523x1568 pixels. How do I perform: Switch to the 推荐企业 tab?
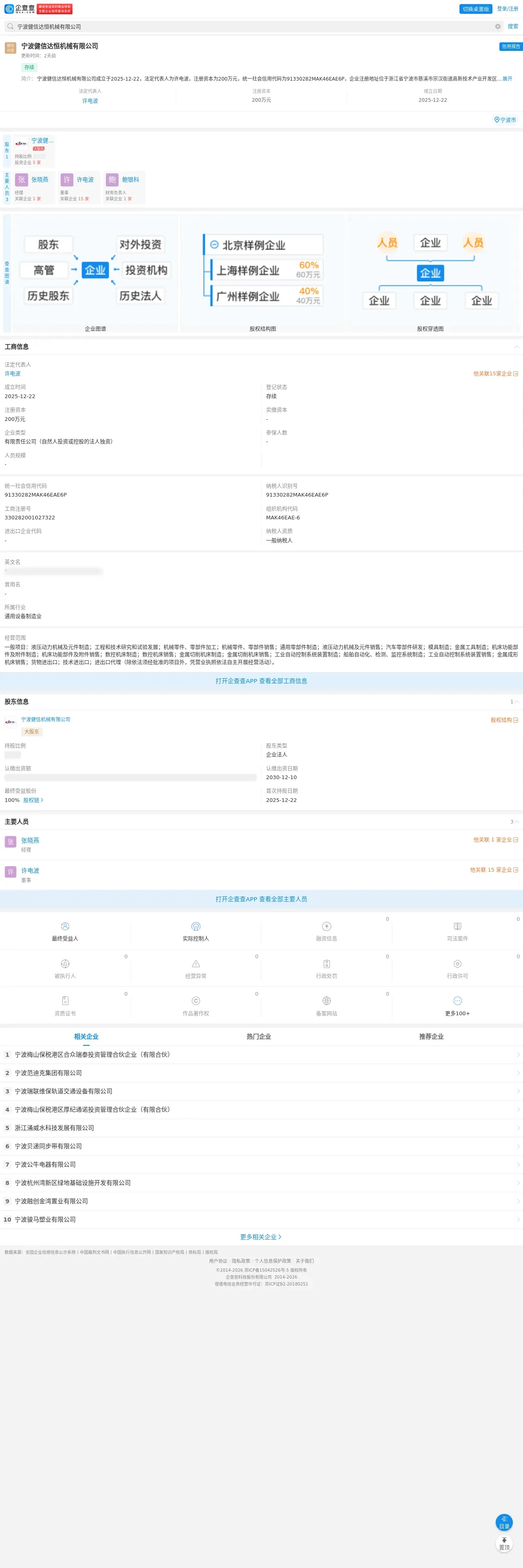pyautogui.click(x=431, y=1037)
